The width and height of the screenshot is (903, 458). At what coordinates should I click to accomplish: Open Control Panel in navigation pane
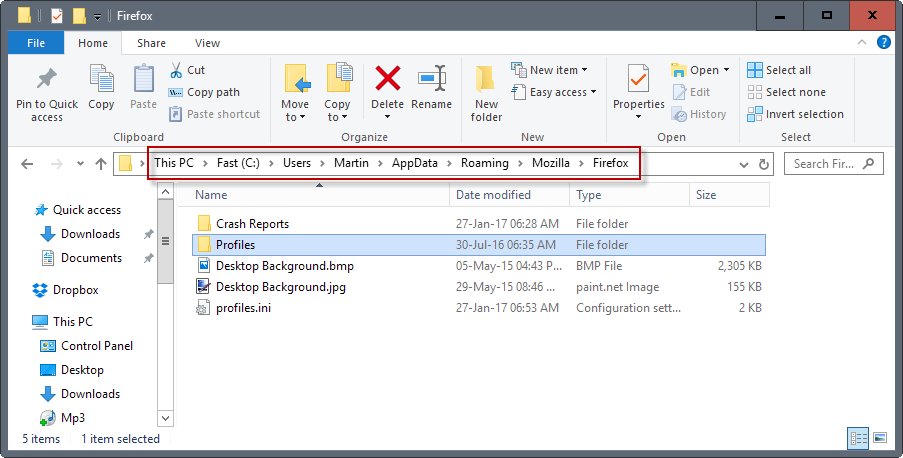click(86, 346)
